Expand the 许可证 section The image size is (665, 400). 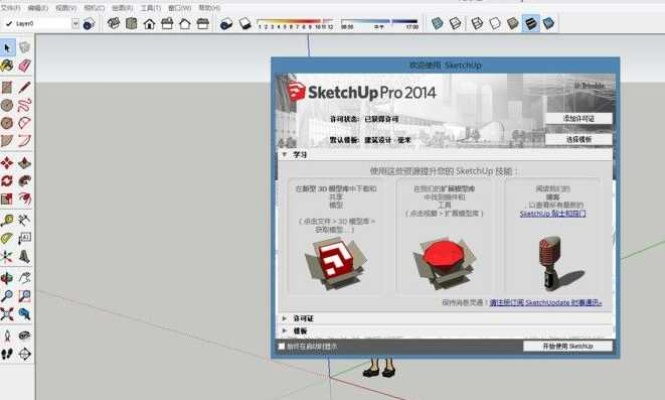click(x=284, y=318)
